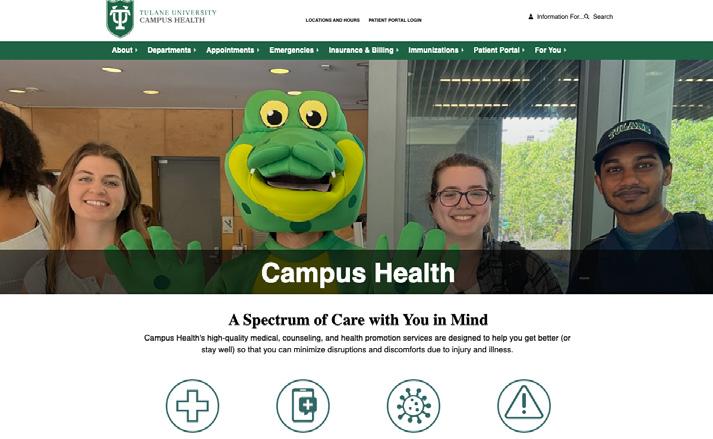713x439 pixels.
Task: Click the warning triangle circle icon
Action: coord(524,405)
